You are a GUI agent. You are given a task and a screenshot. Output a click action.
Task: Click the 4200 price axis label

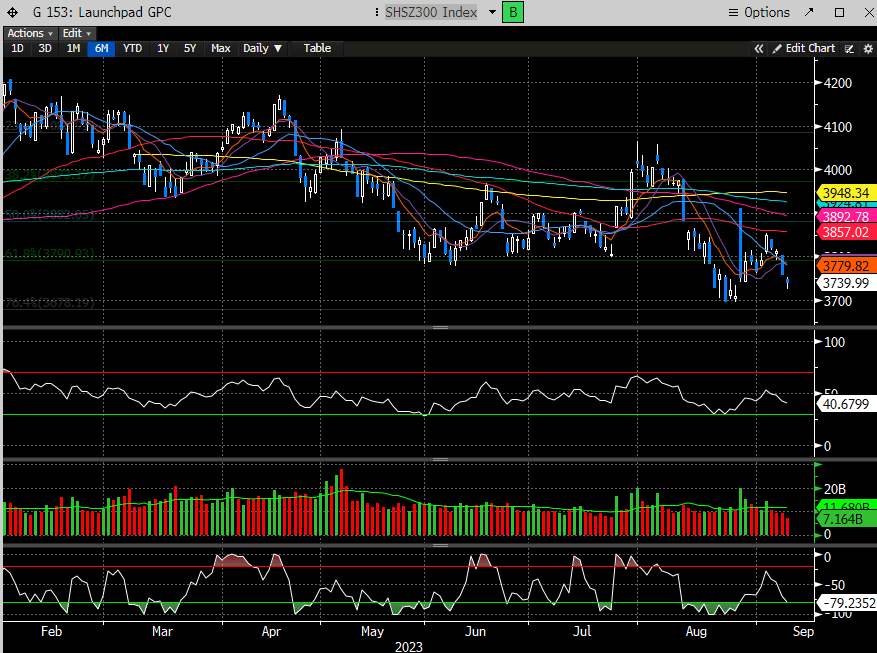coord(838,83)
